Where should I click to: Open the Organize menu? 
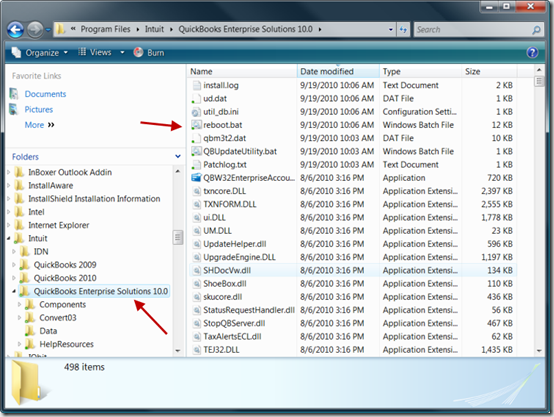click(x=40, y=53)
